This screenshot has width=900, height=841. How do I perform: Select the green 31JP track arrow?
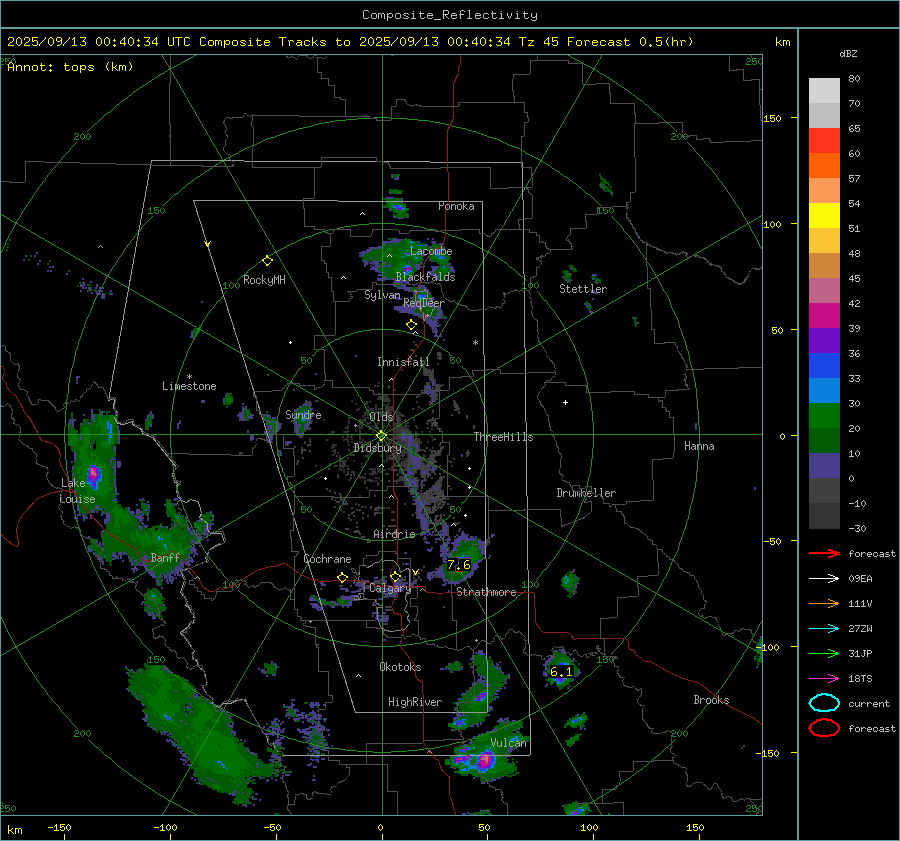coord(824,653)
